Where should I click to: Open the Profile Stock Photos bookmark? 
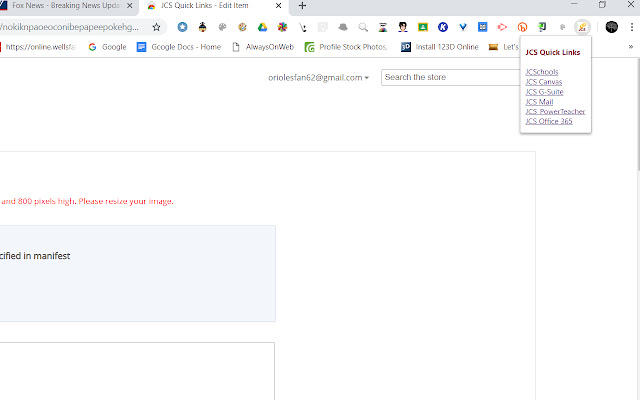[x=346, y=47]
